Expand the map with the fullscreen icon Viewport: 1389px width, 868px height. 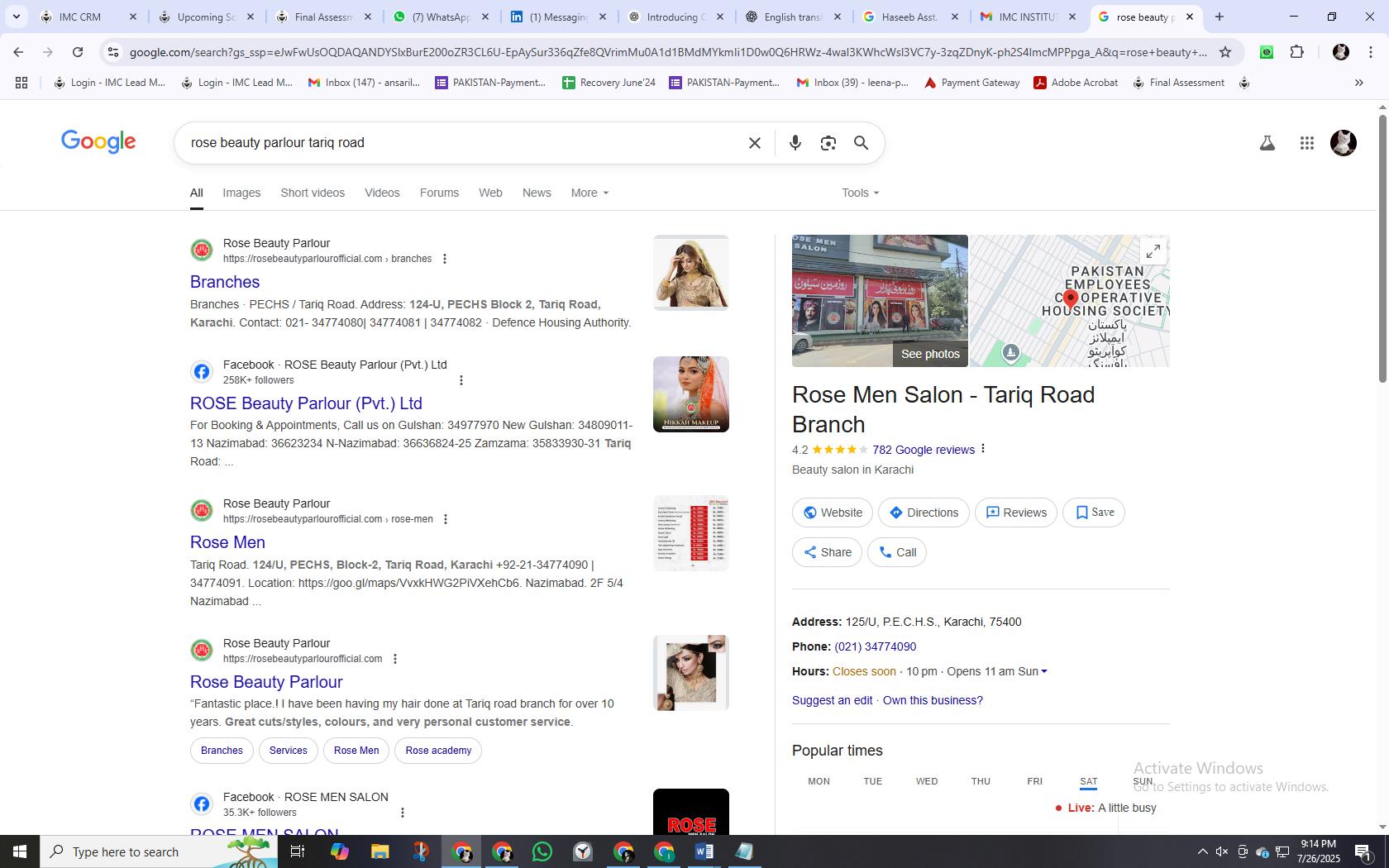click(1153, 251)
